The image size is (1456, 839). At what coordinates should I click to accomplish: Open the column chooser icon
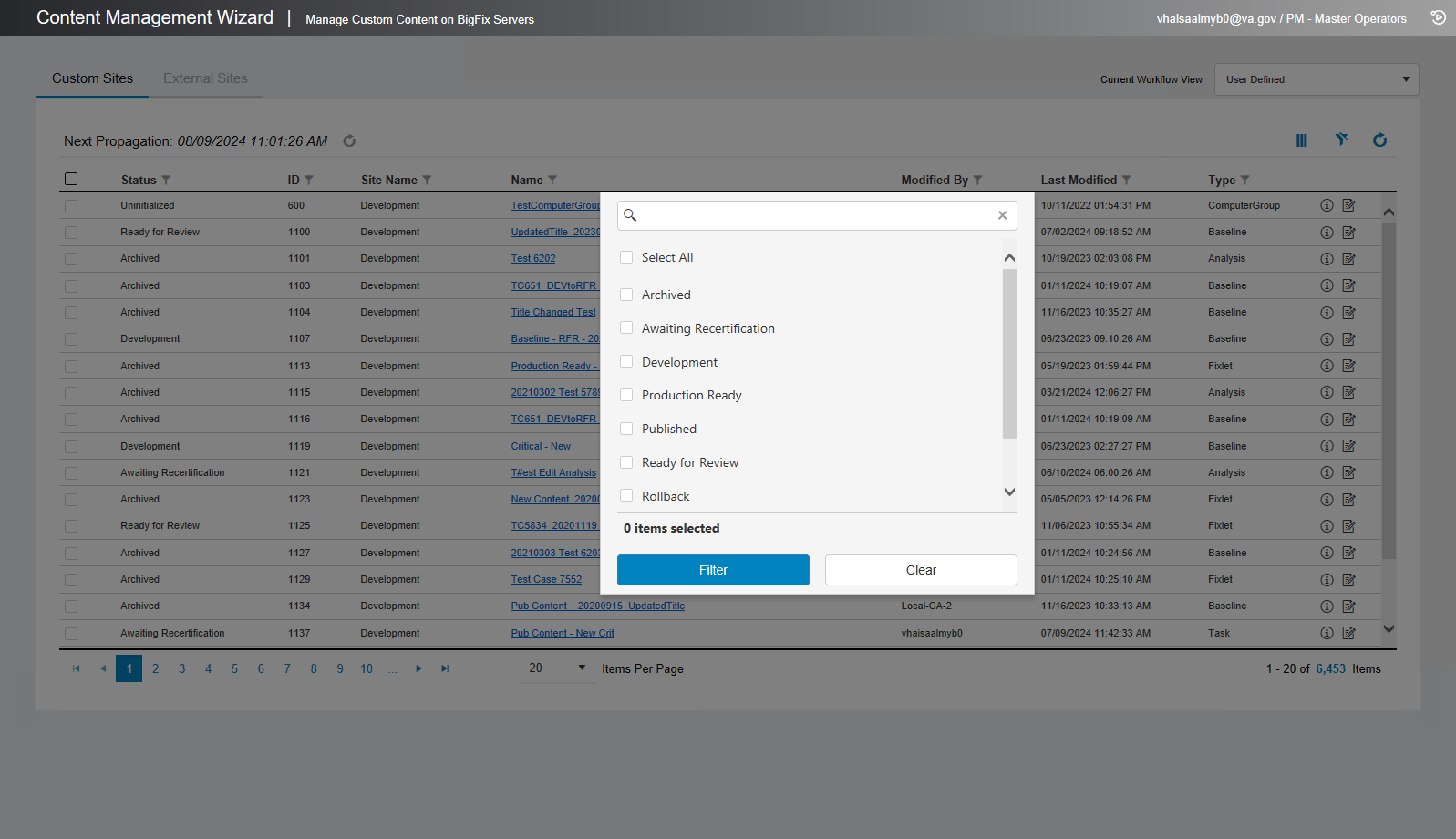1301,140
